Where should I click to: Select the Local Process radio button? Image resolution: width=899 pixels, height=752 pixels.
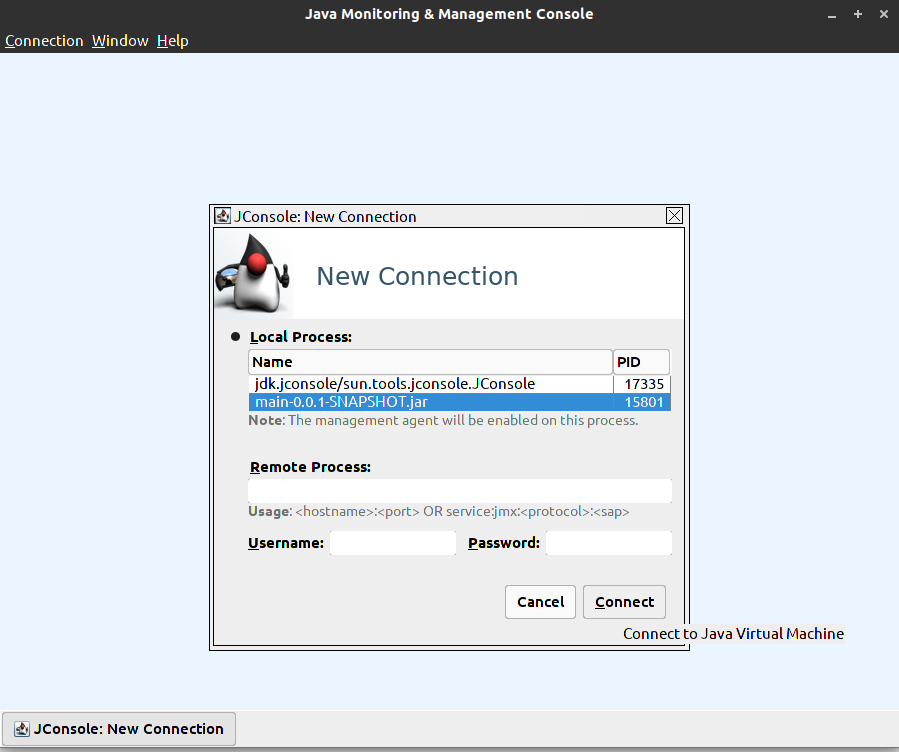tap(235, 336)
